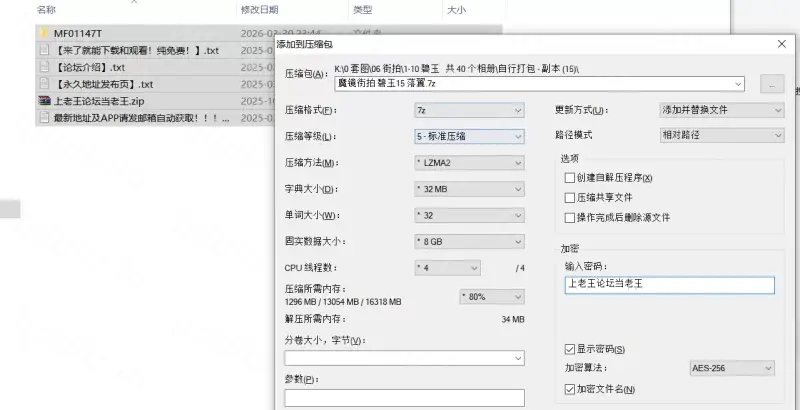The image size is (800, 410).
Task: Click the browse button next to archive name
Action: [772, 84]
